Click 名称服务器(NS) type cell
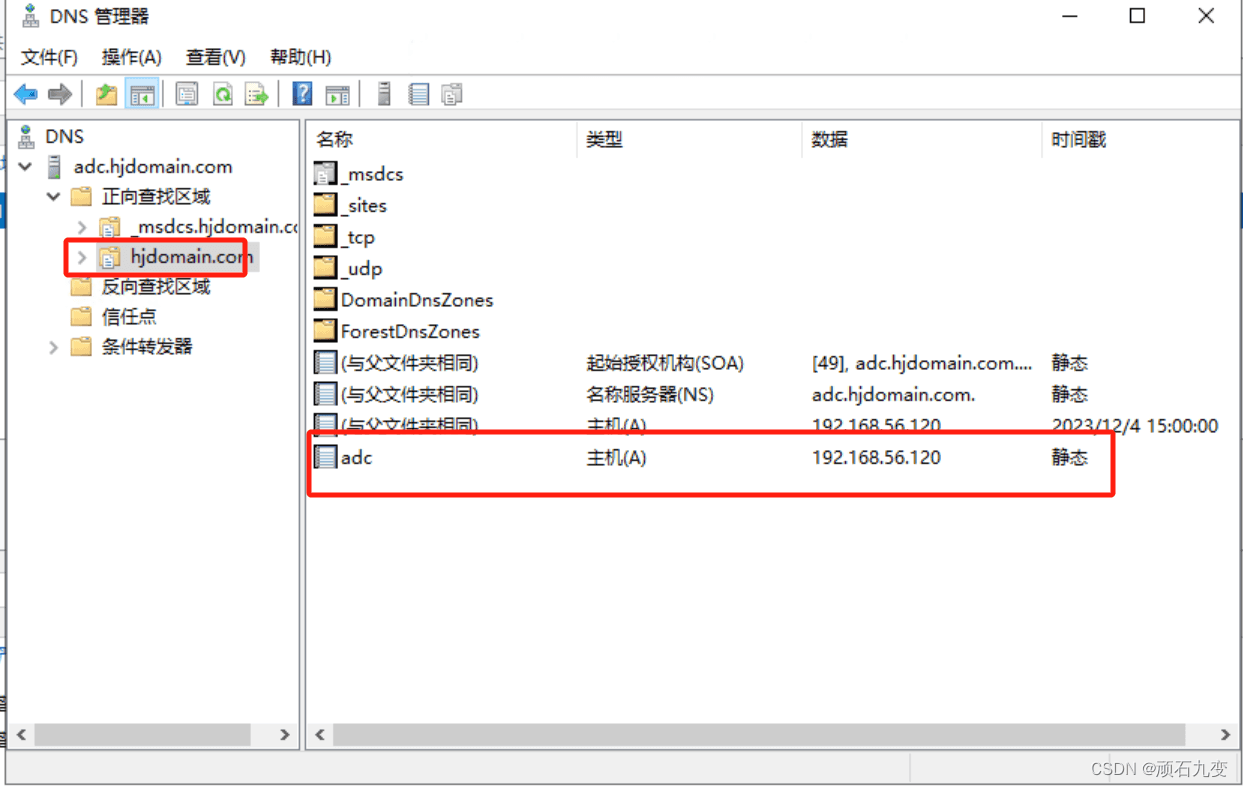The height and width of the screenshot is (787, 1243). 650,394
